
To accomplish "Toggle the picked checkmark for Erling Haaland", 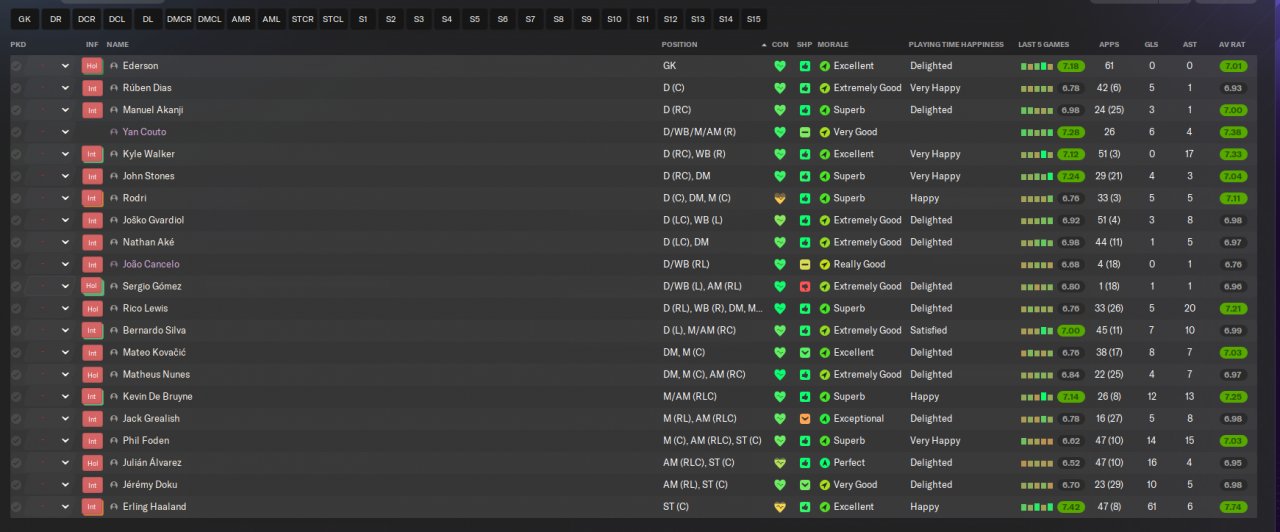I will 16,506.
